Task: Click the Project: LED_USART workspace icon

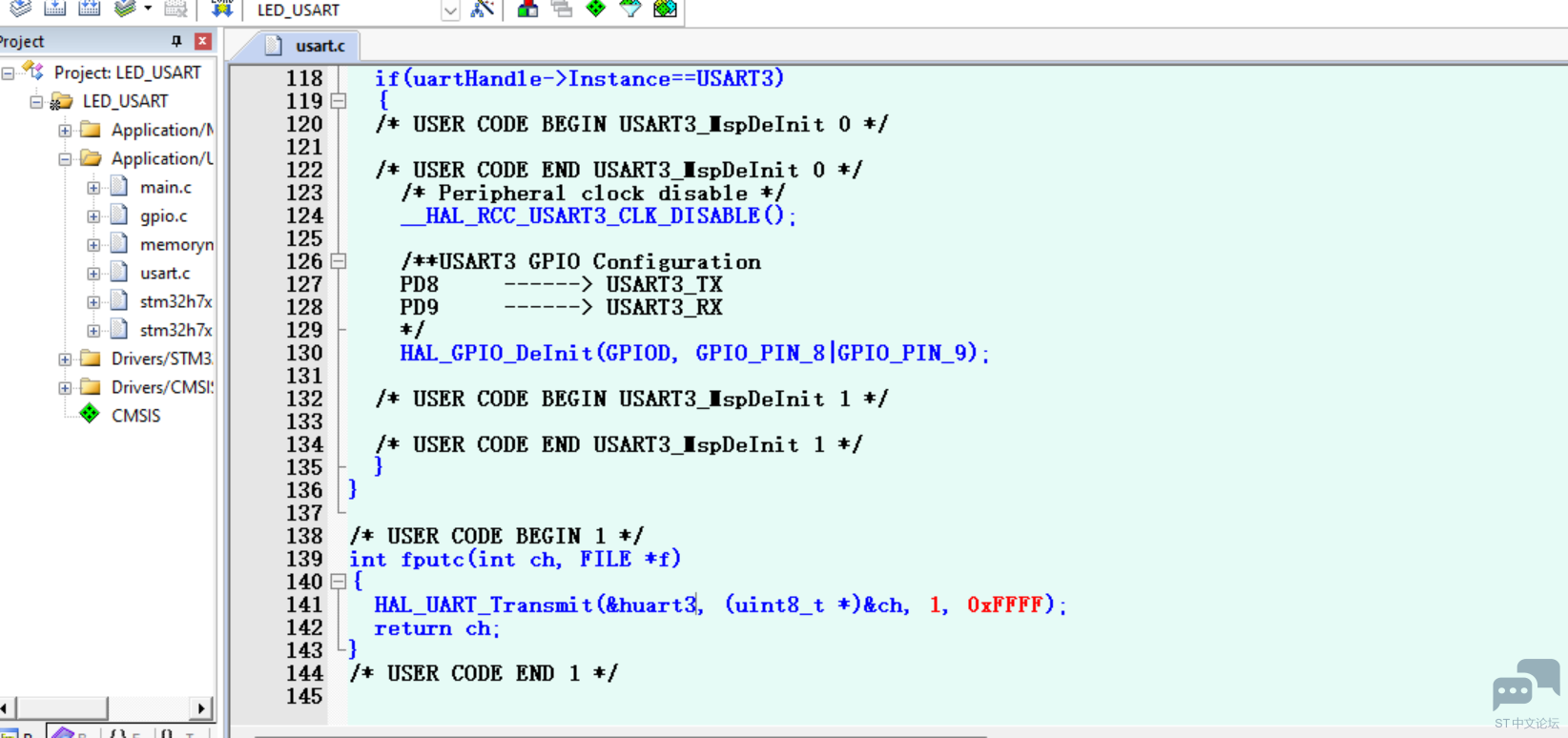Action: pos(33,71)
